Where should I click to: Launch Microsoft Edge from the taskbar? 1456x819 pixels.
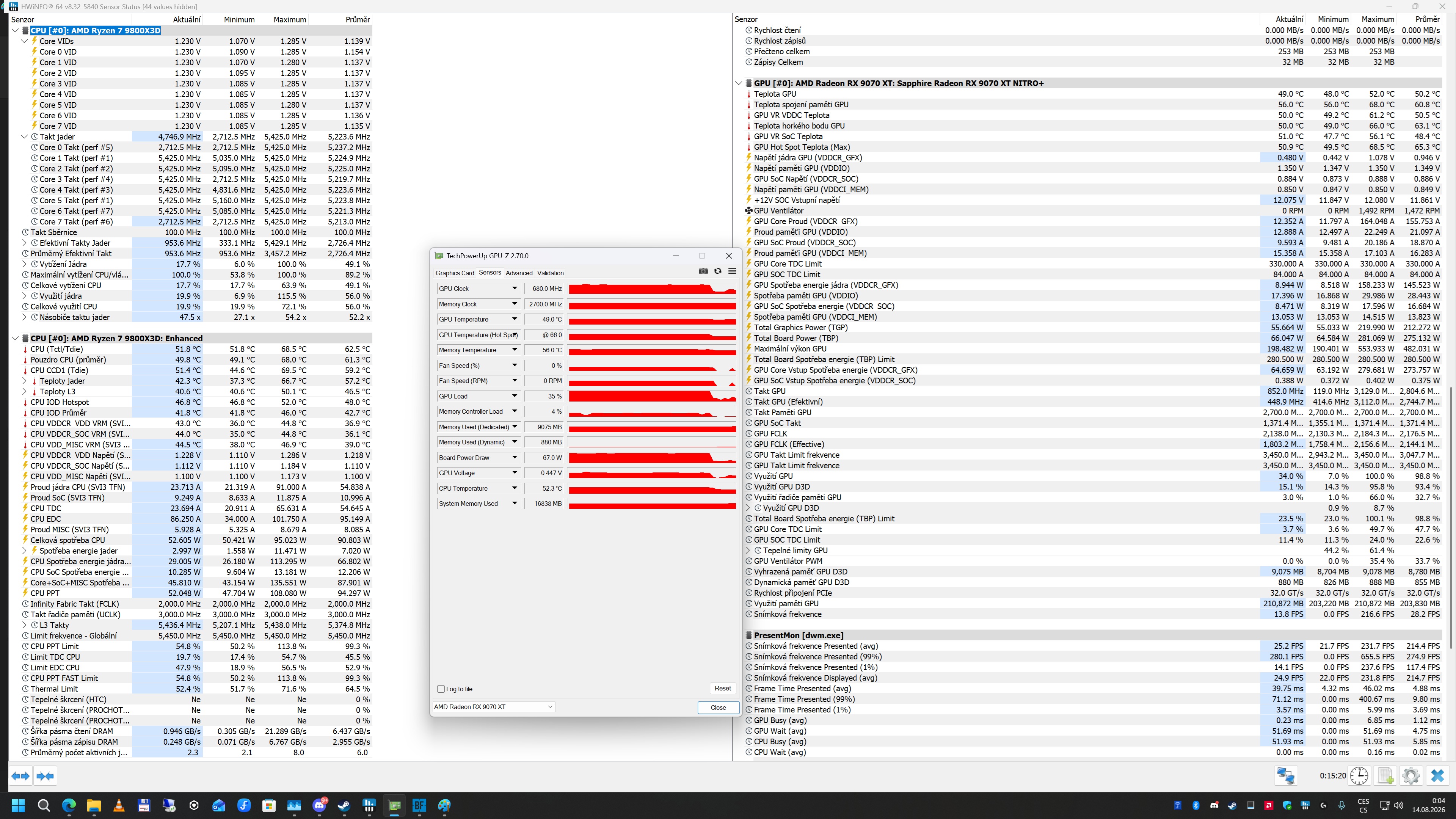coord(68,805)
